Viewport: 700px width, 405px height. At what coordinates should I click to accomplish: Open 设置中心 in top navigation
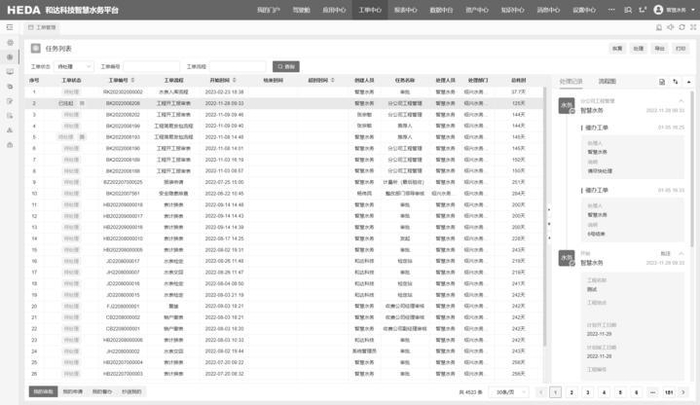pos(584,10)
